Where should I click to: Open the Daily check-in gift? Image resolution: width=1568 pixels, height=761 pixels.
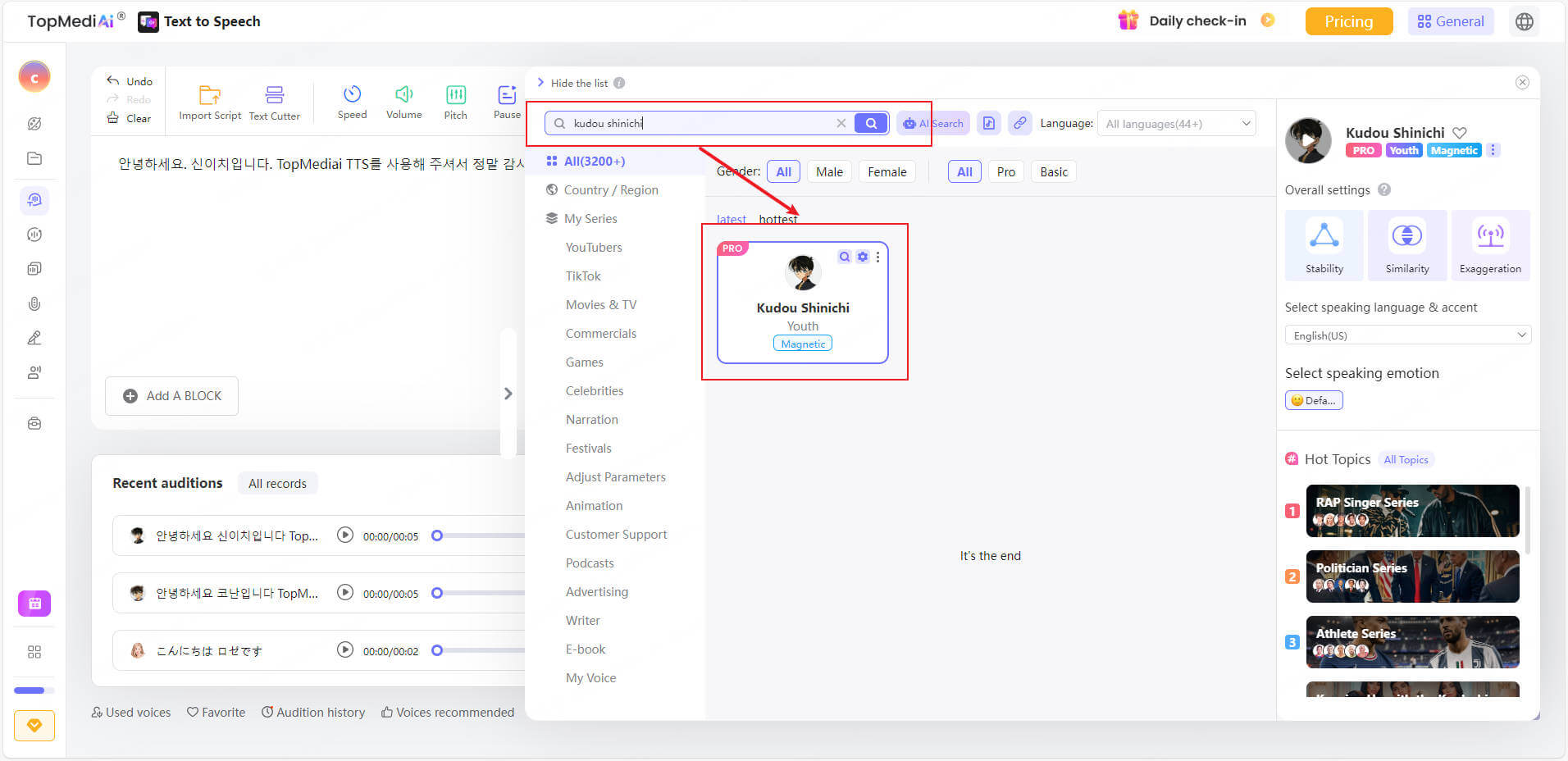(1128, 21)
